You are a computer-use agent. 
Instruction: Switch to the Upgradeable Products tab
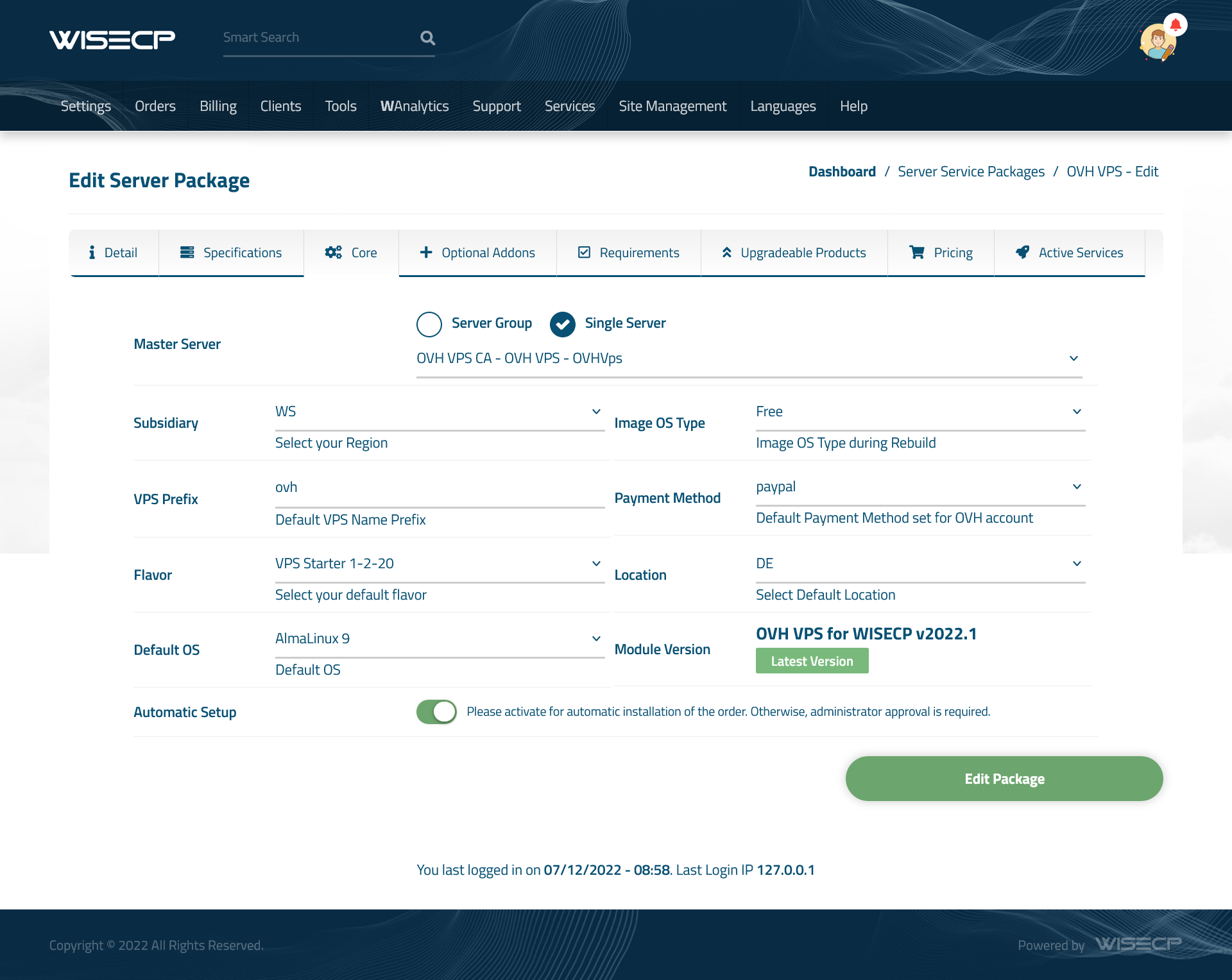(x=794, y=253)
